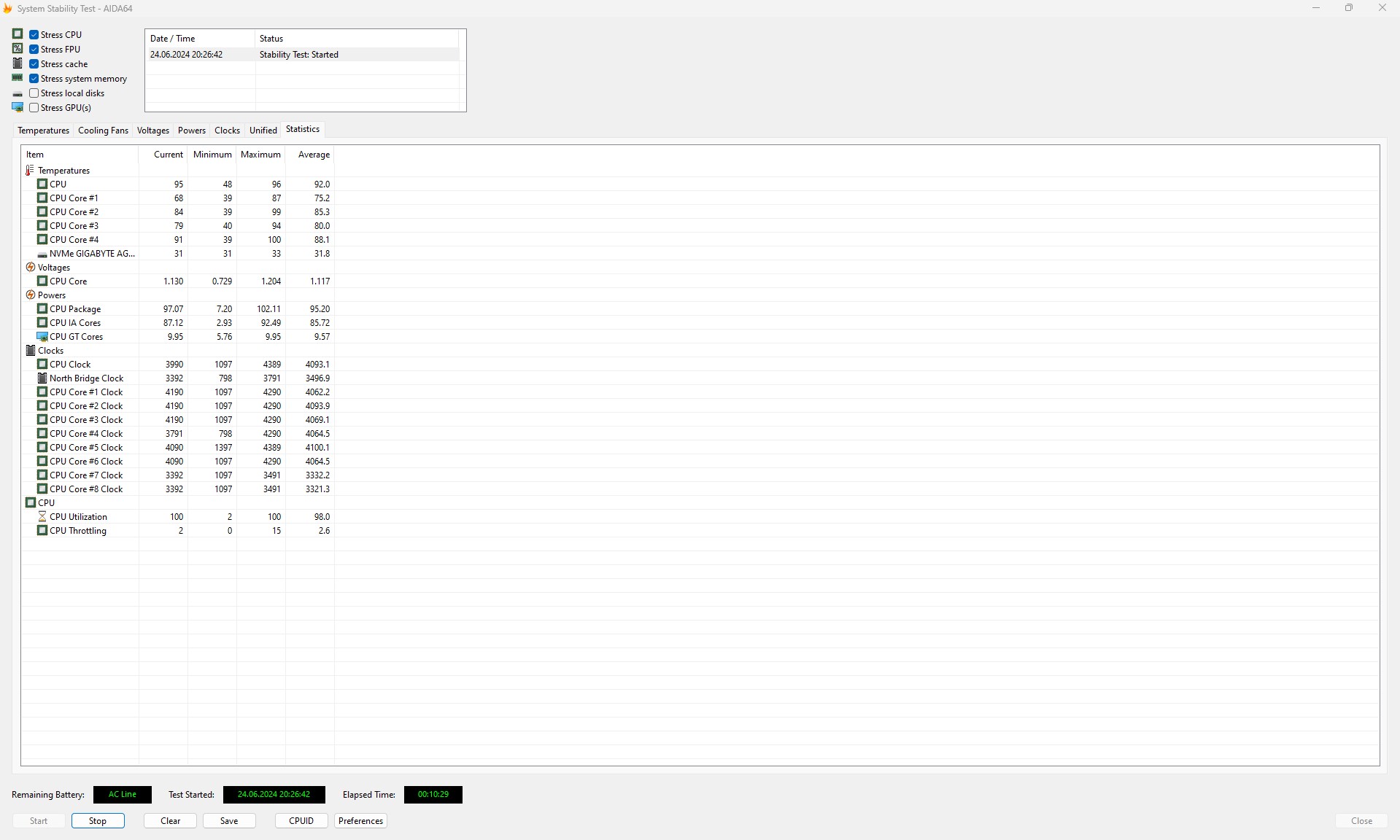Click the AC Line battery status display

click(x=123, y=795)
